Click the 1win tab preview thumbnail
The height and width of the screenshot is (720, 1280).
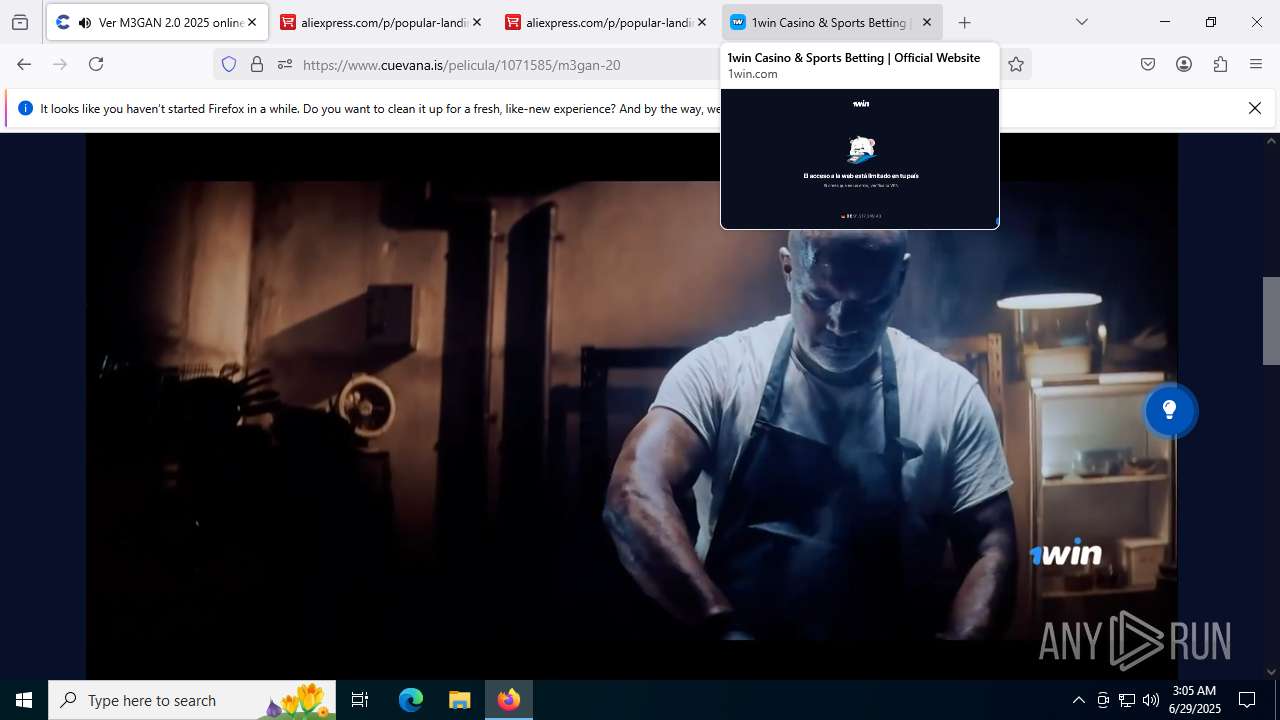point(860,158)
